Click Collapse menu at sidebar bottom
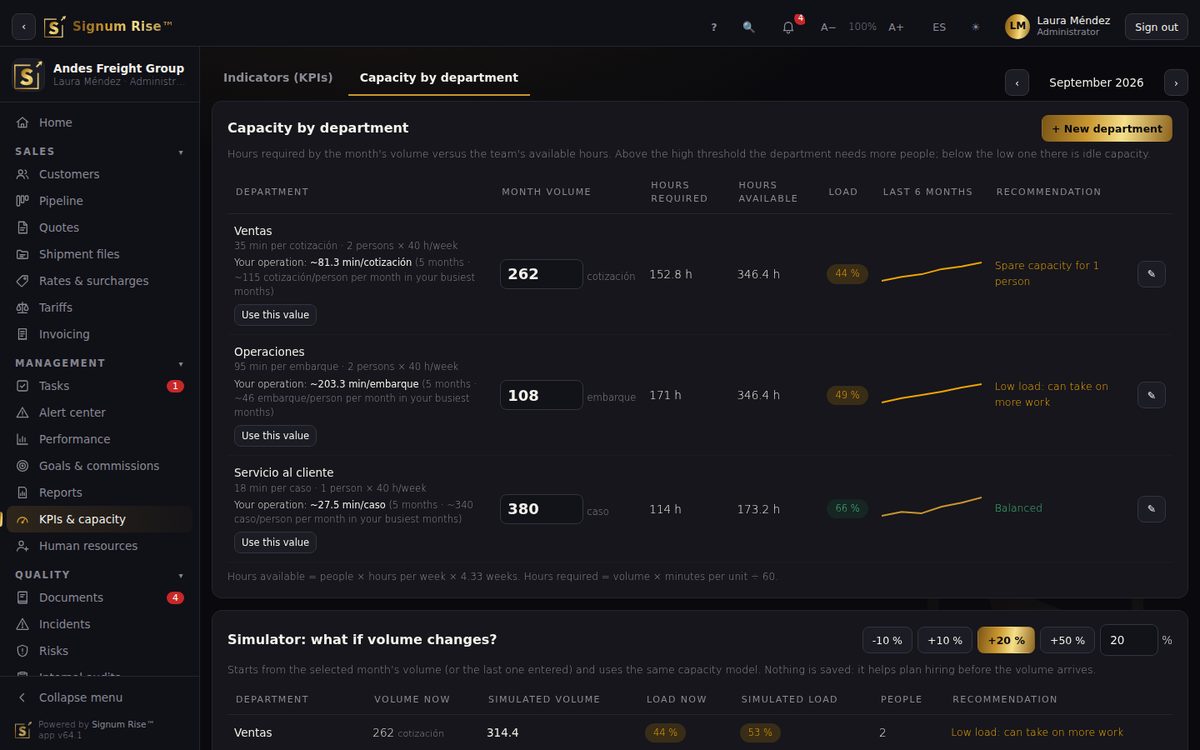The width and height of the screenshot is (1200, 750). (100, 697)
